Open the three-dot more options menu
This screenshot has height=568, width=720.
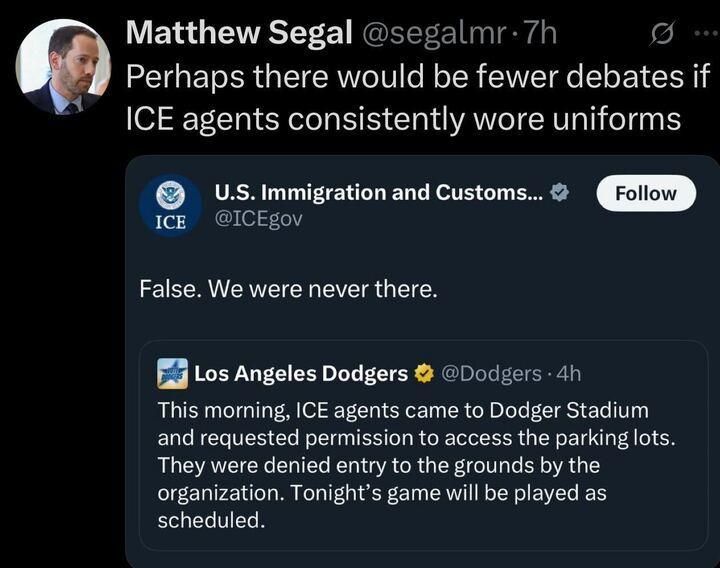703,34
